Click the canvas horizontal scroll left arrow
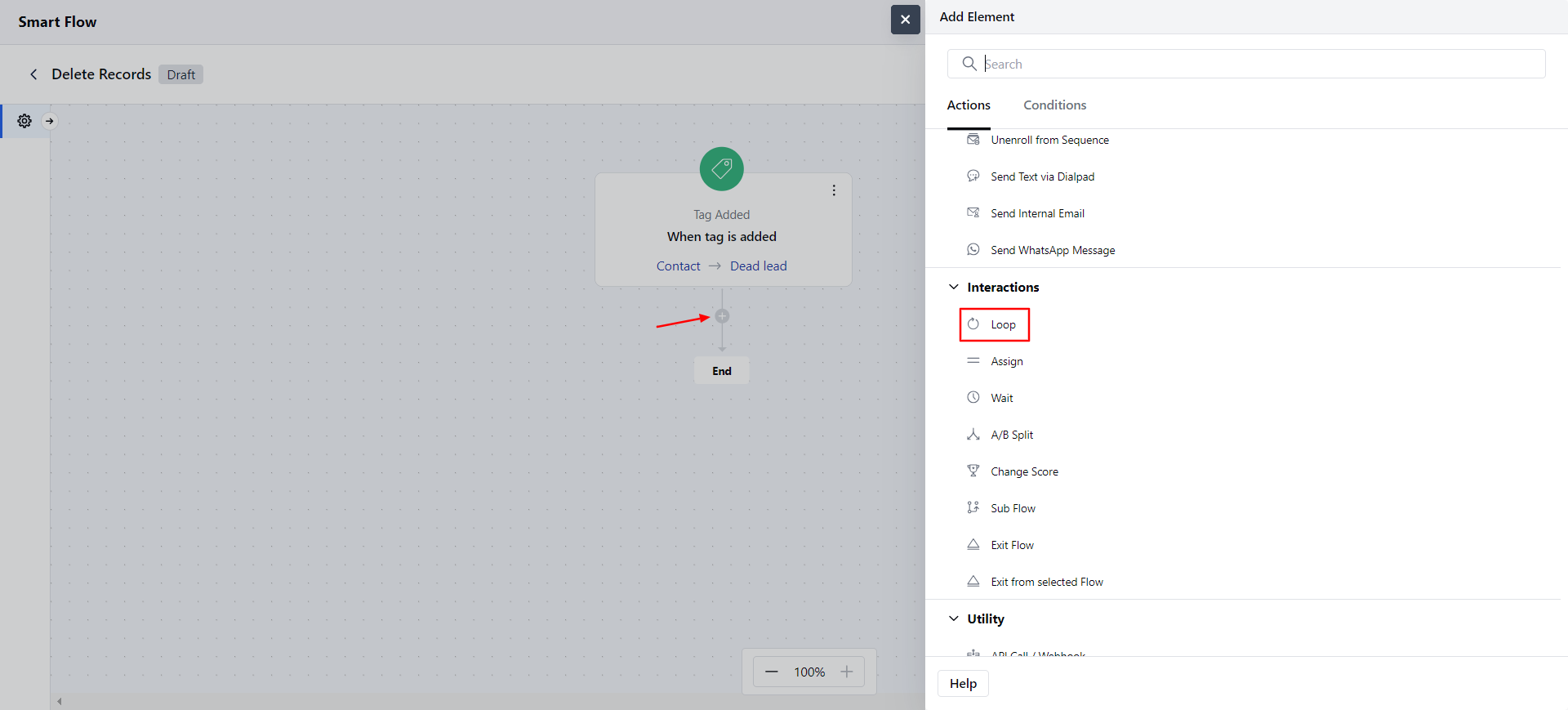The image size is (1568, 710). tap(60, 701)
